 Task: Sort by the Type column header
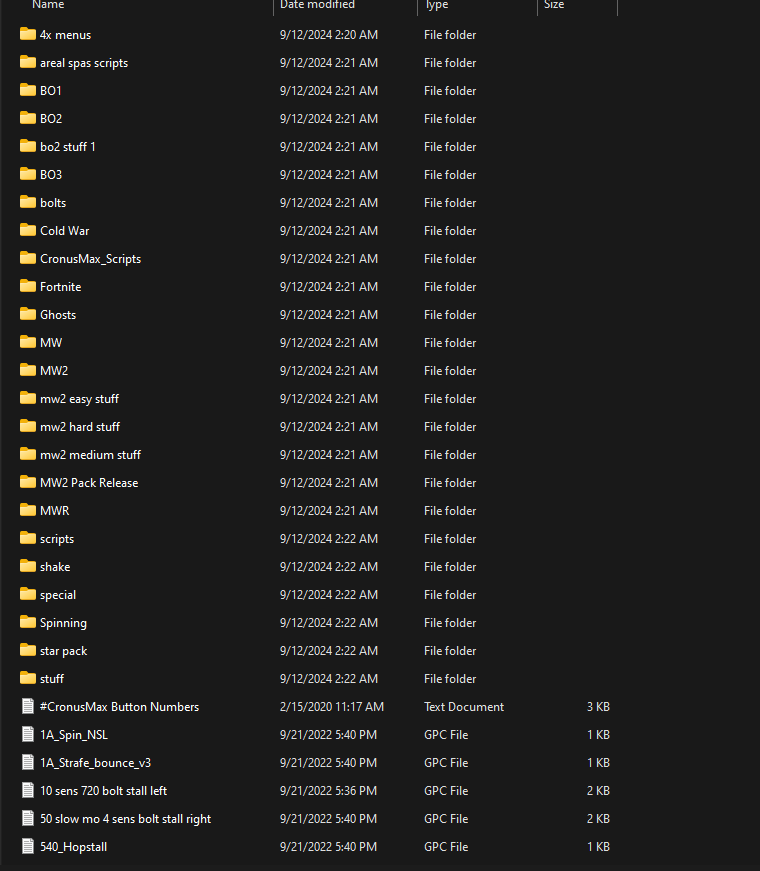click(437, 4)
